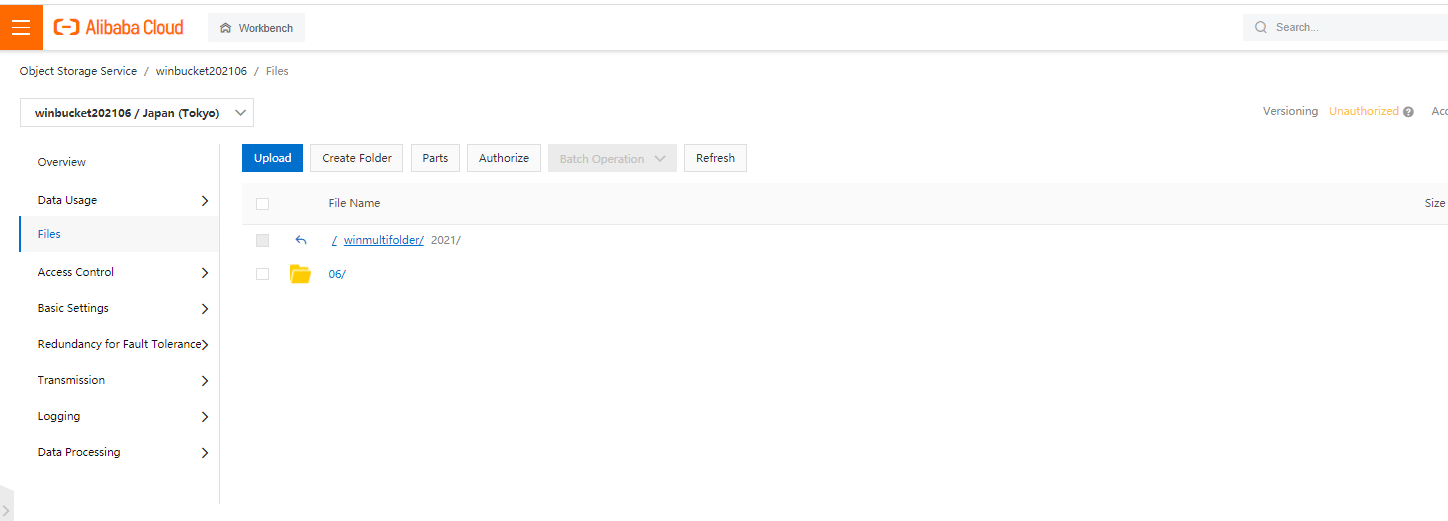Click the File Name column header

tap(354, 203)
